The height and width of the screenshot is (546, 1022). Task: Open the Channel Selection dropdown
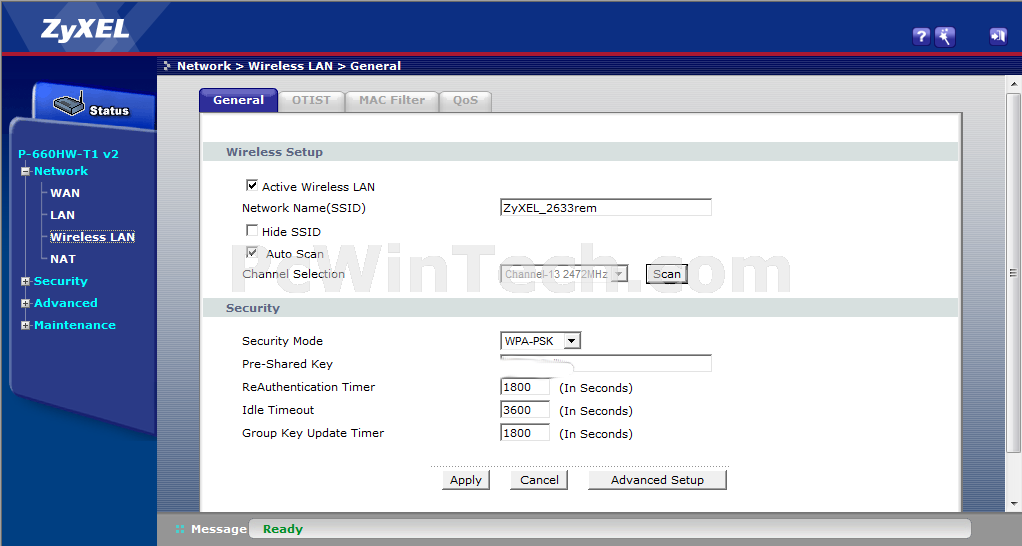point(564,274)
